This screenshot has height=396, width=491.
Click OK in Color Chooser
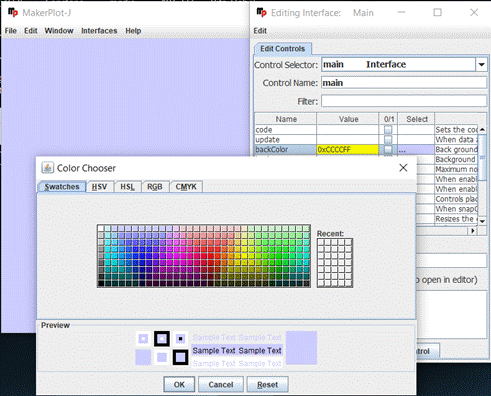tap(179, 384)
